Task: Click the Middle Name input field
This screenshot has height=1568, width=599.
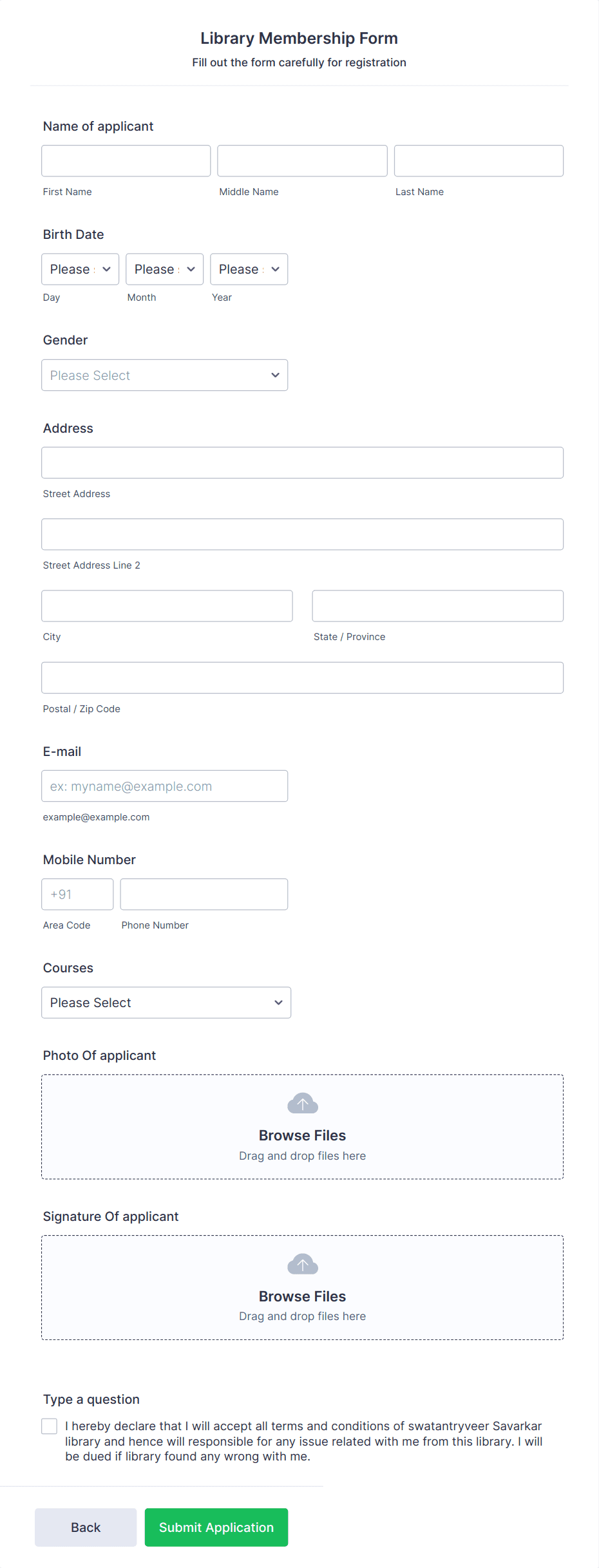Action: [301, 160]
